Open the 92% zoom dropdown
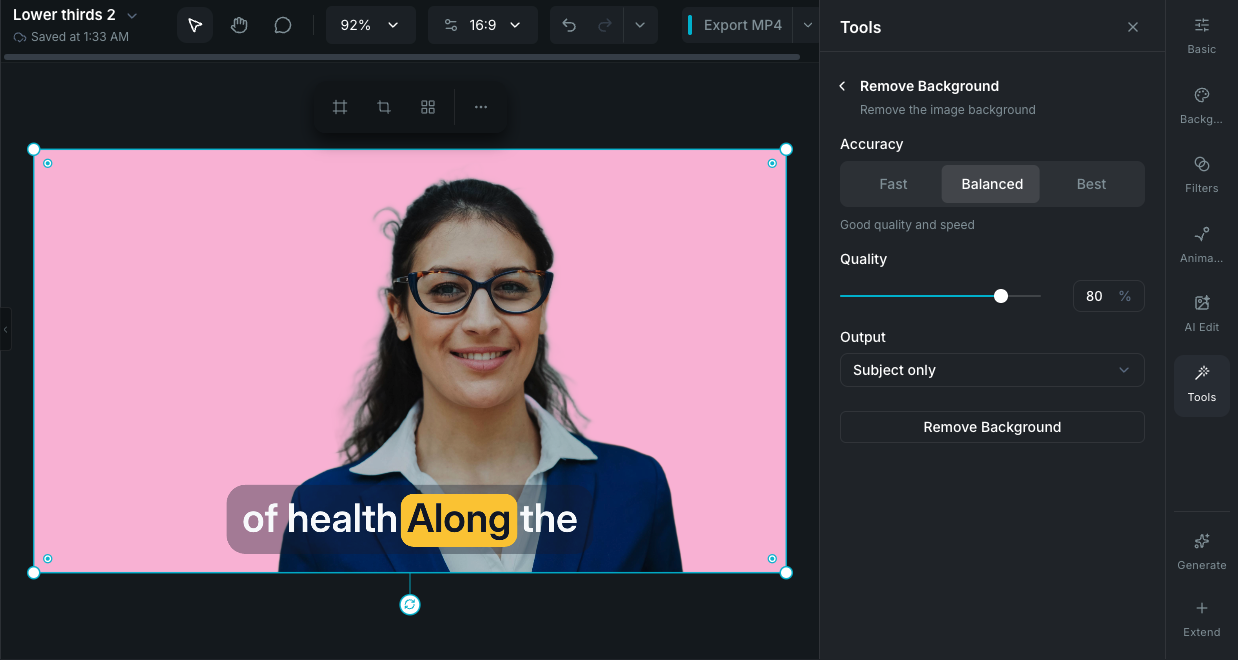 click(x=370, y=25)
